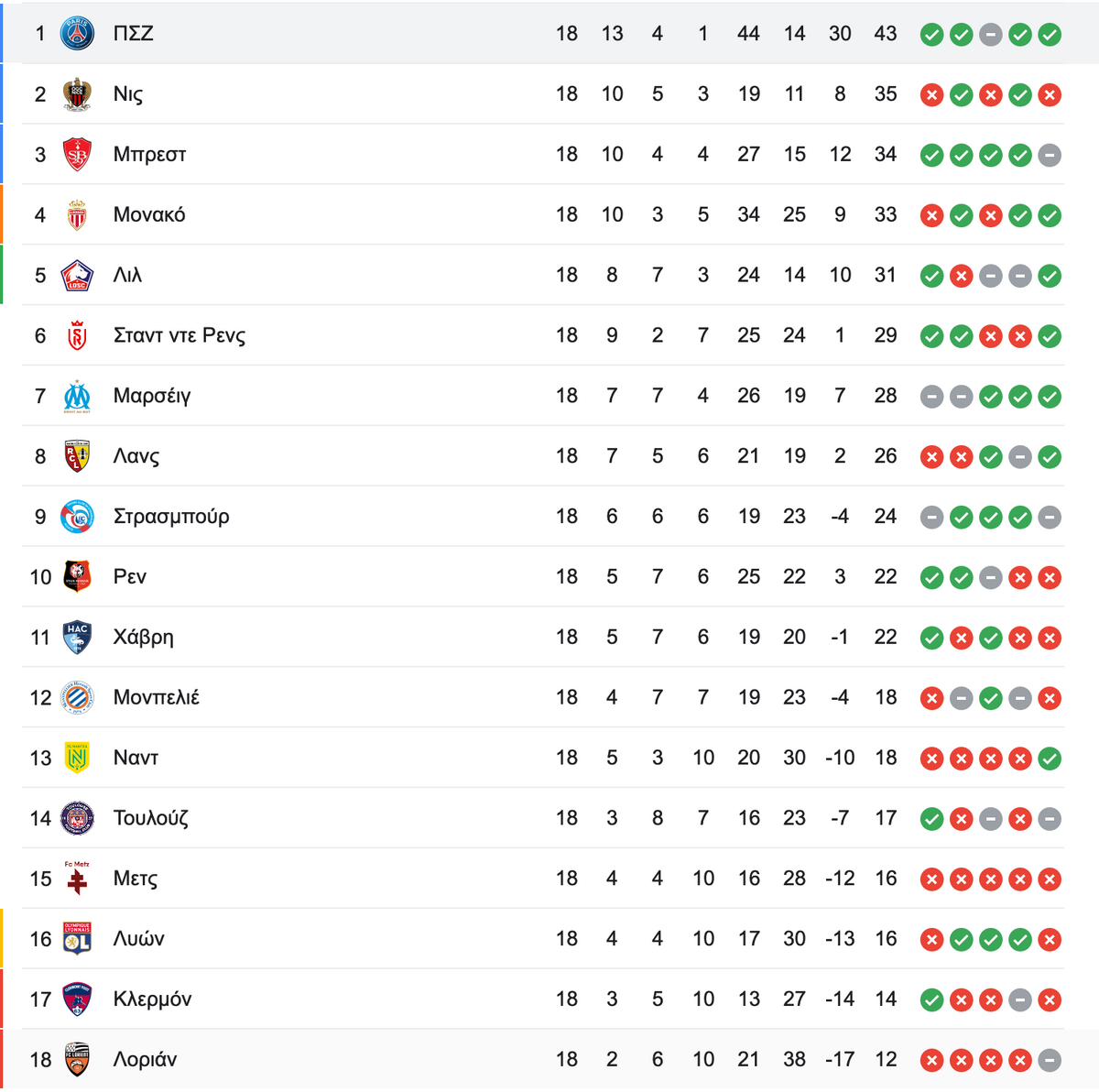Open the Μπρεστ club crest
Screen dimensions: 1099x1092
[x=77, y=155]
